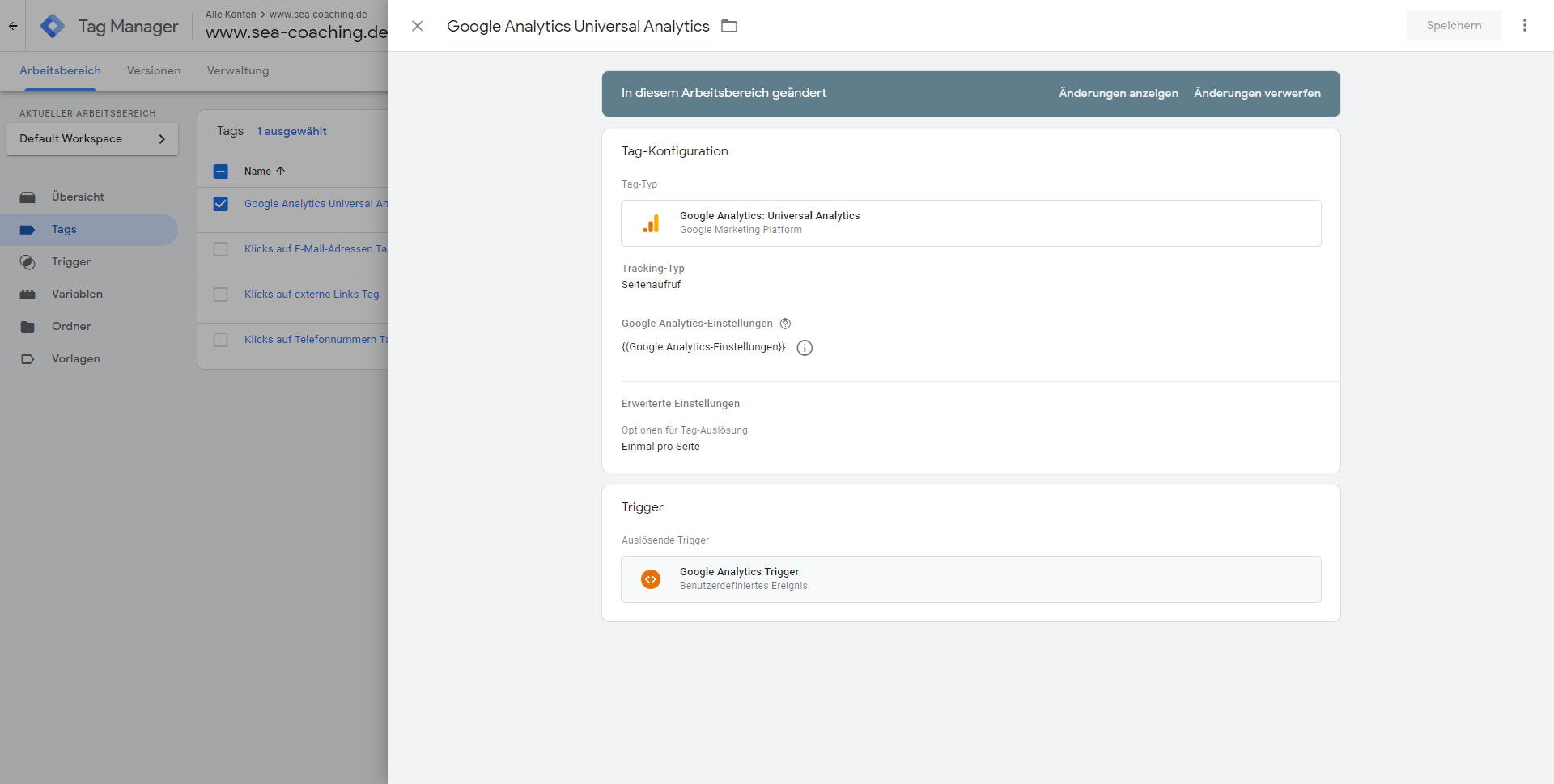
Task: Click the orange custom event trigger icon
Action: [651, 579]
